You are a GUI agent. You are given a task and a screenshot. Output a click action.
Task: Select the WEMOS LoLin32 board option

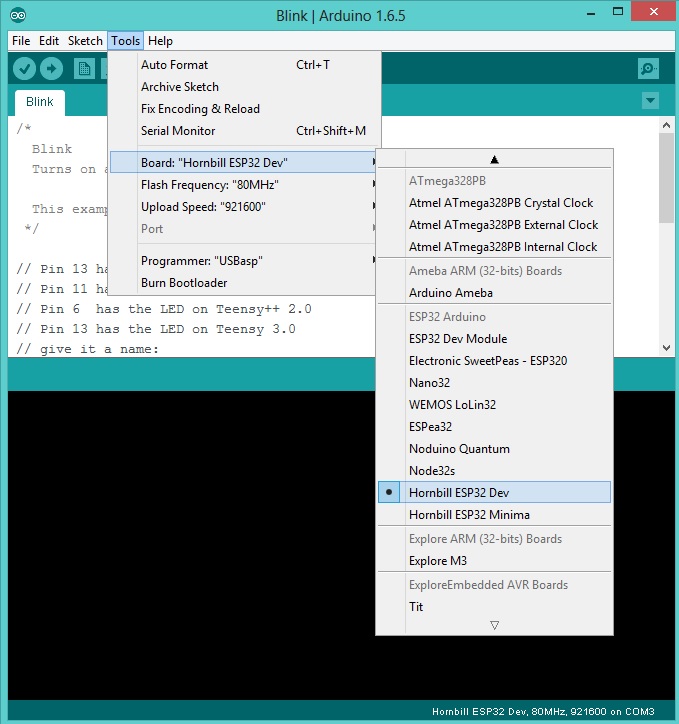point(452,404)
